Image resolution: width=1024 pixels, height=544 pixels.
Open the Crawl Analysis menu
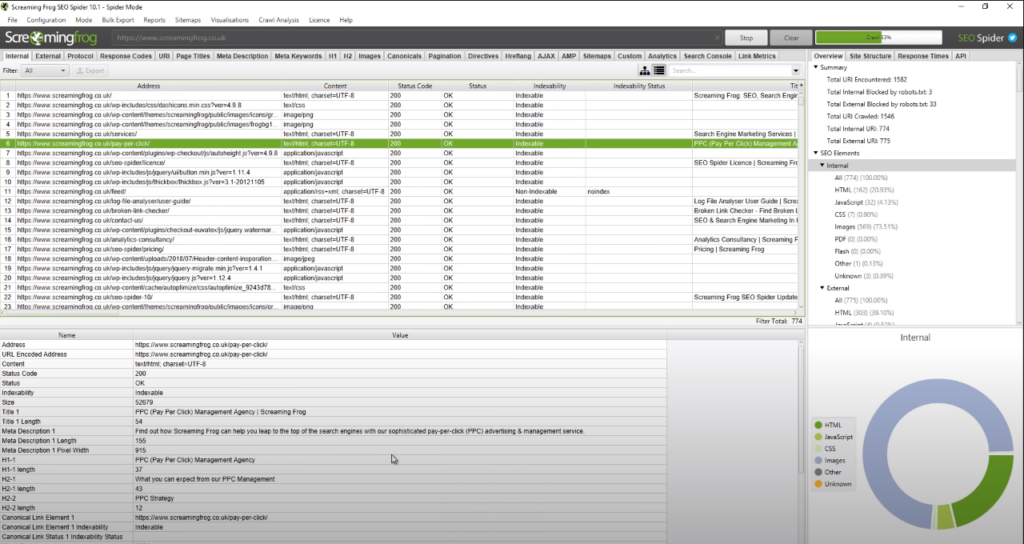pyautogui.click(x=279, y=20)
